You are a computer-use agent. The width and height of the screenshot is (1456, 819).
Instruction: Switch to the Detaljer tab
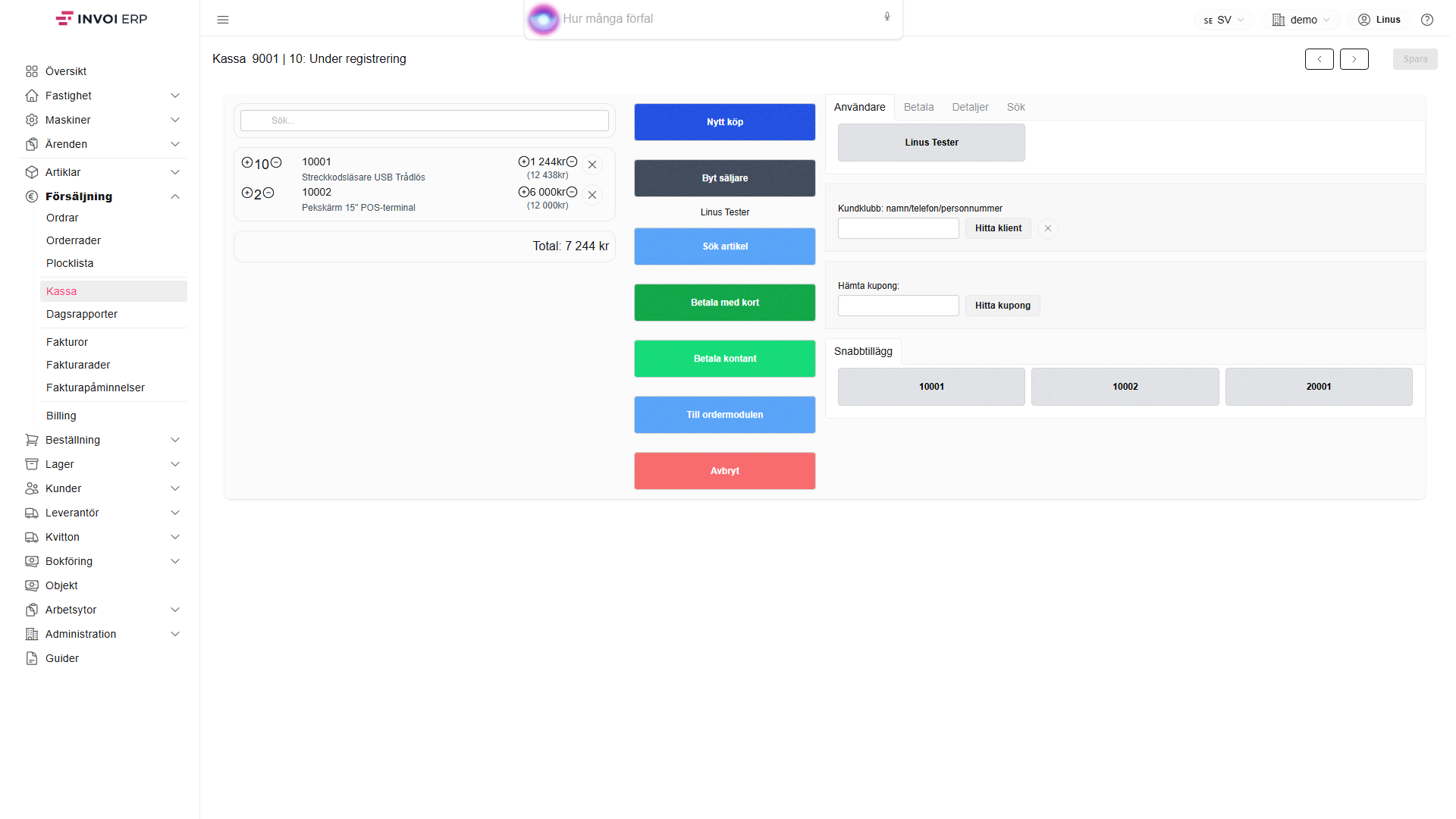coord(970,107)
